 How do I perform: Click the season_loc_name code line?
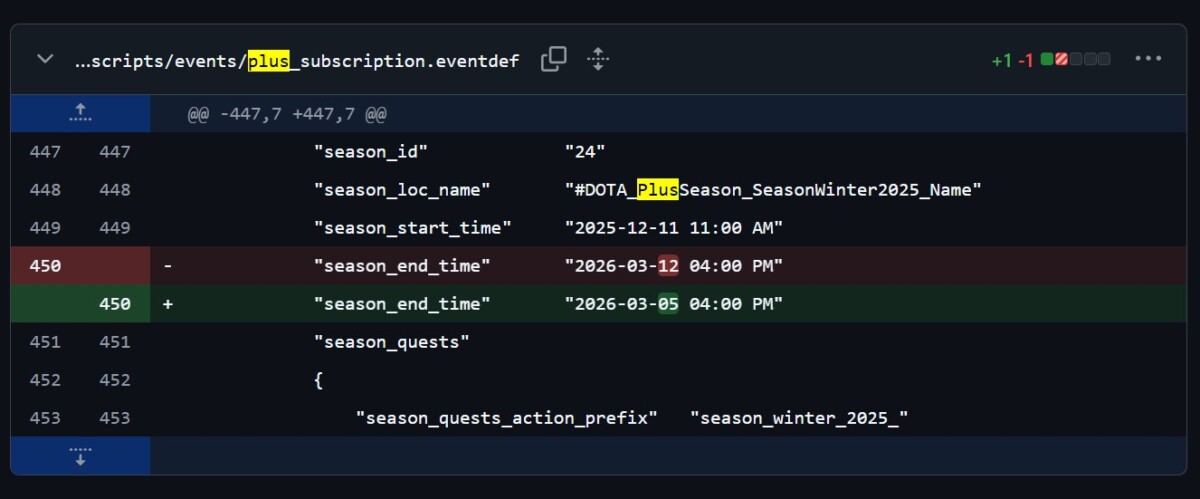pyautogui.click(x=646, y=190)
